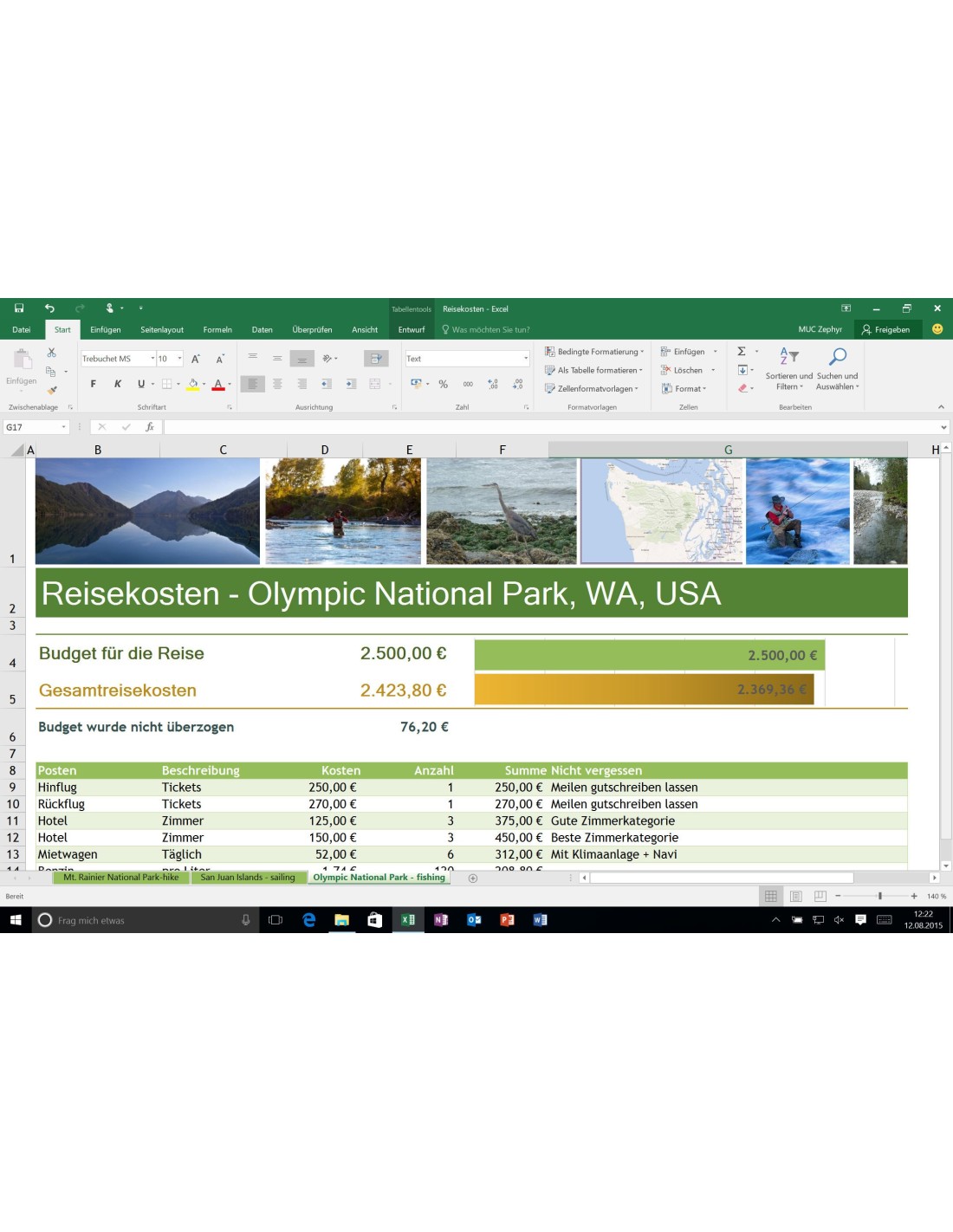Viewport: 953px width, 1232px height.
Task: Click the insert function fx icon
Action: pos(150,427)
